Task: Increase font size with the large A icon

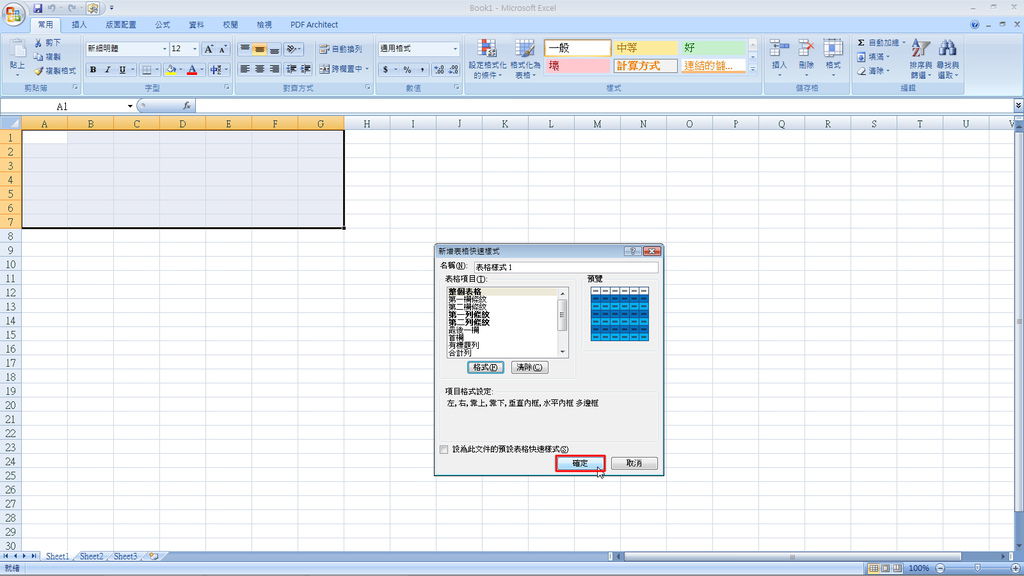Action: [208, 49]
